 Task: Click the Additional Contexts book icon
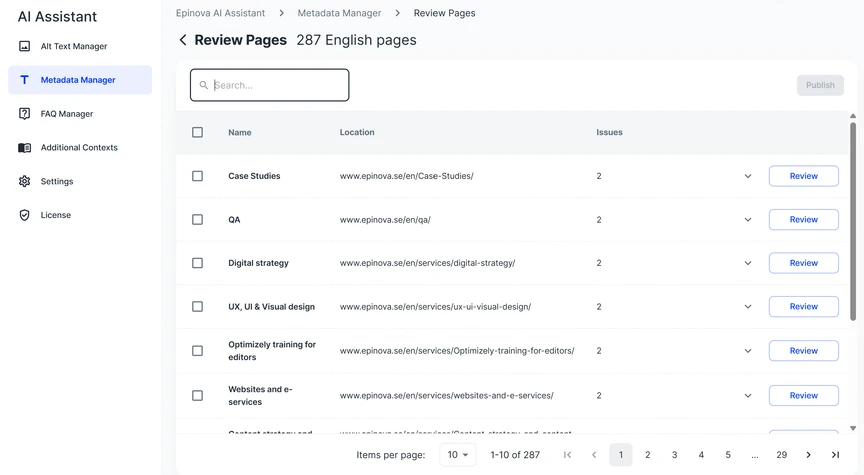click(x=24, y=148)
